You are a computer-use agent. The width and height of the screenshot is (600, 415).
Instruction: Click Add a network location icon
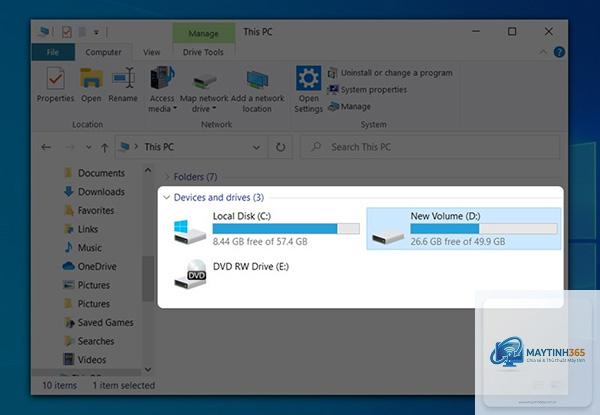(257, 80)
